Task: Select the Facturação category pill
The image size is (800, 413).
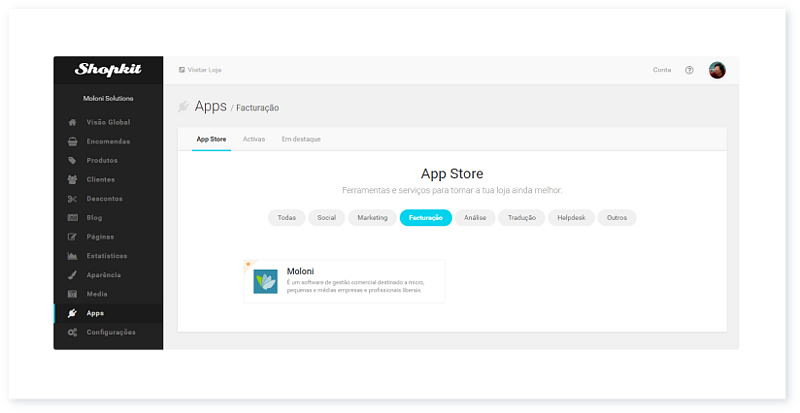Action: point(426,217)
